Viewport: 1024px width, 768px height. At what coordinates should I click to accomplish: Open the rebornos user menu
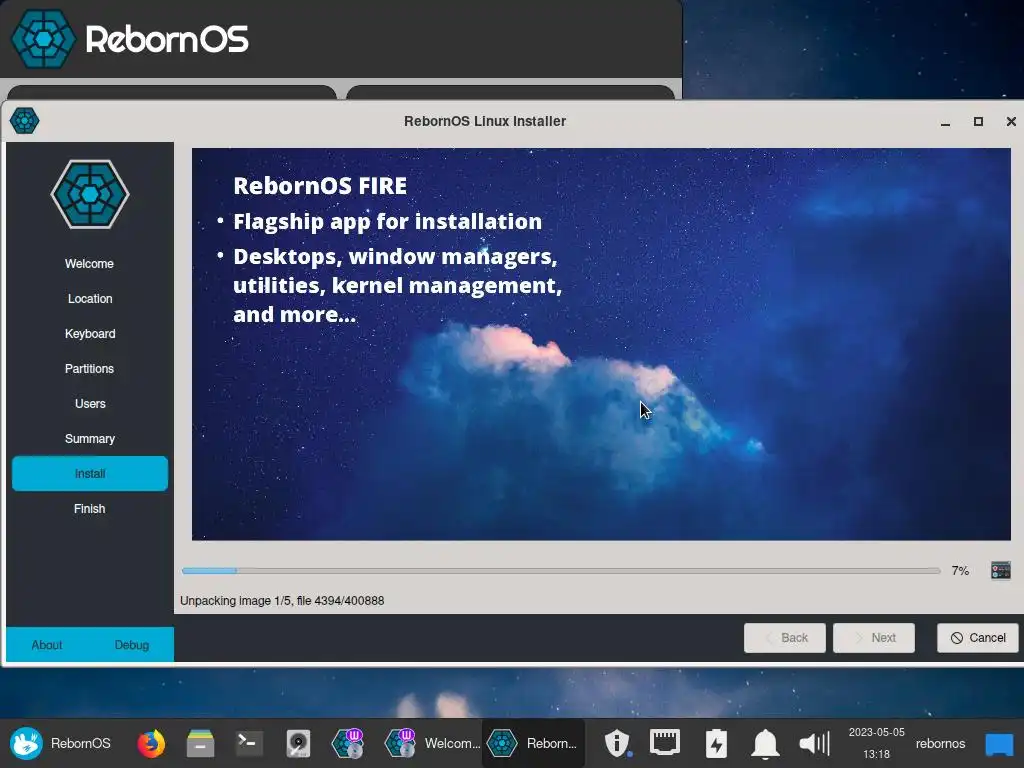(940, 743)
